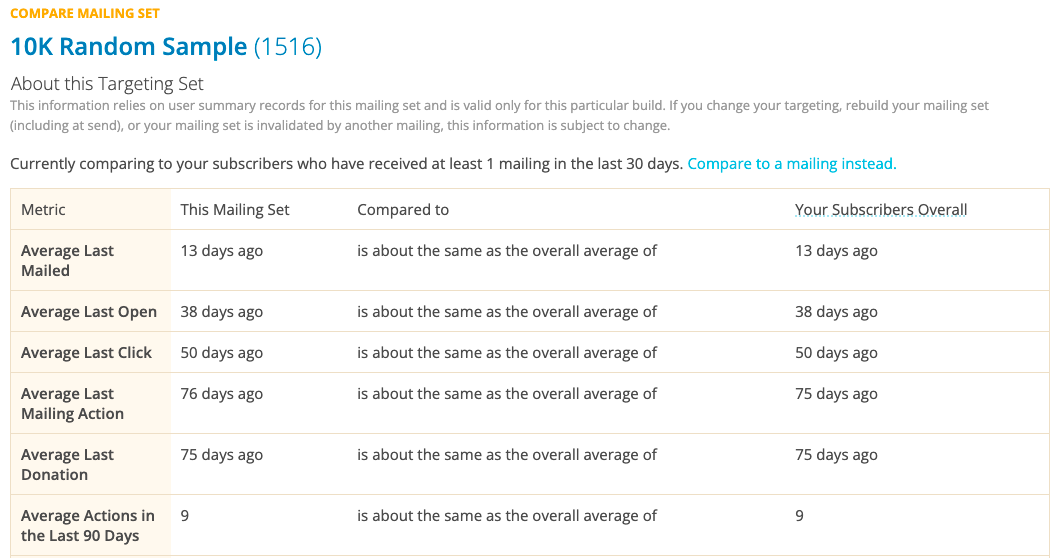Click the "76 days ago" mailing set value
Image resolution: width=1062 pixels, height=558 pixels.
221,394
